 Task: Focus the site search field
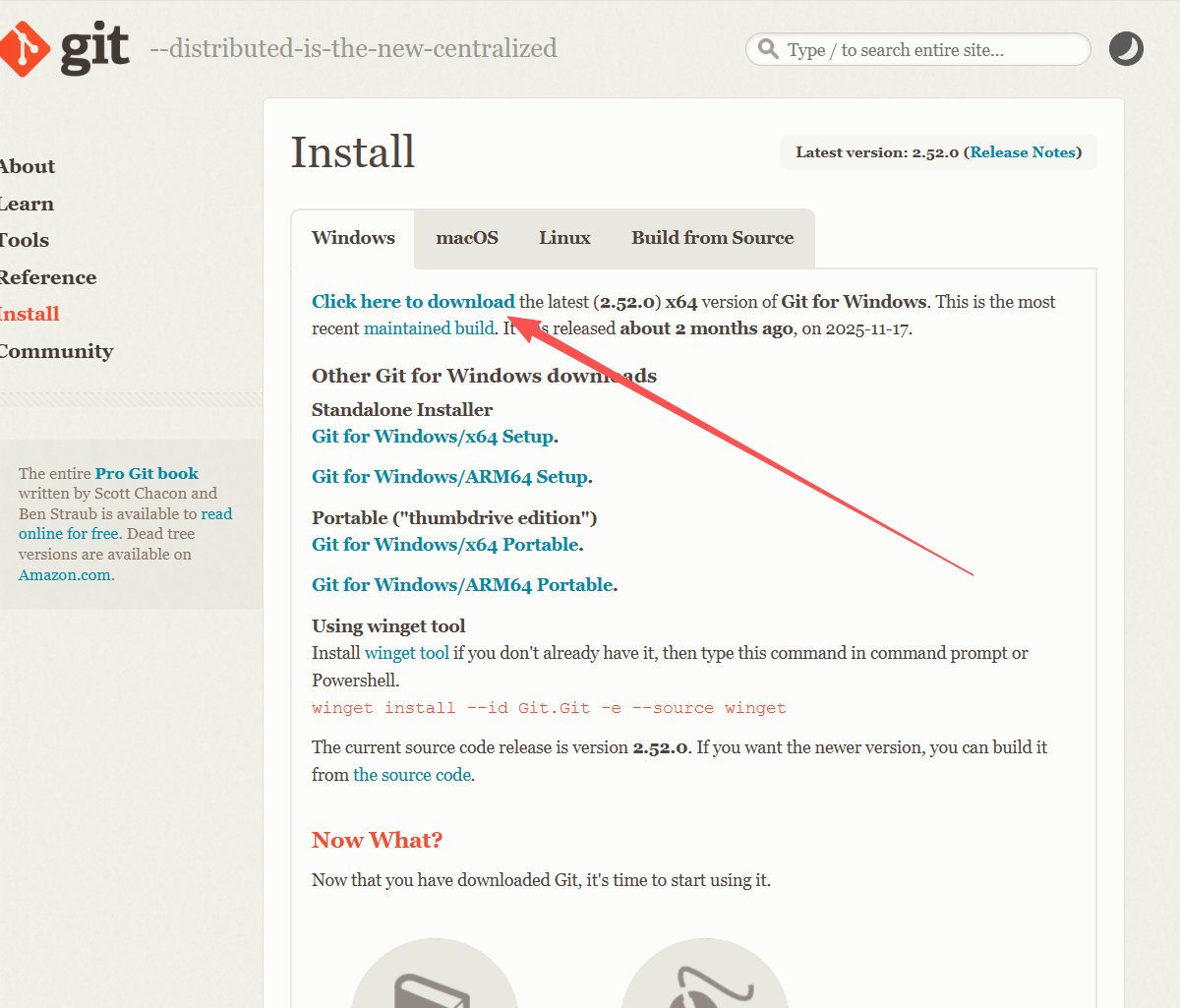pyautogui.click(x=918, y=49)
